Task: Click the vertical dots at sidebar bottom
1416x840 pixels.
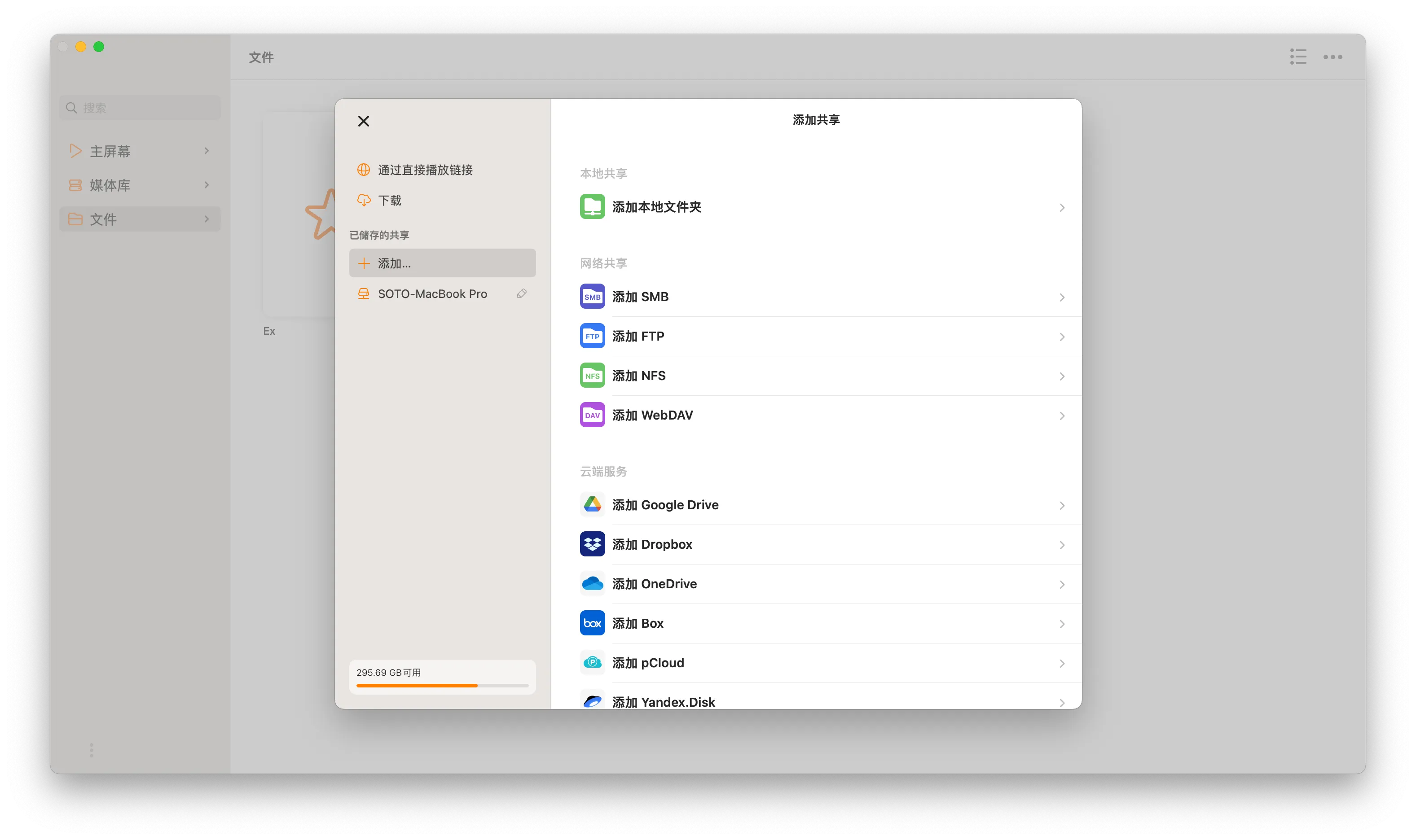Action: pos(91,750)
